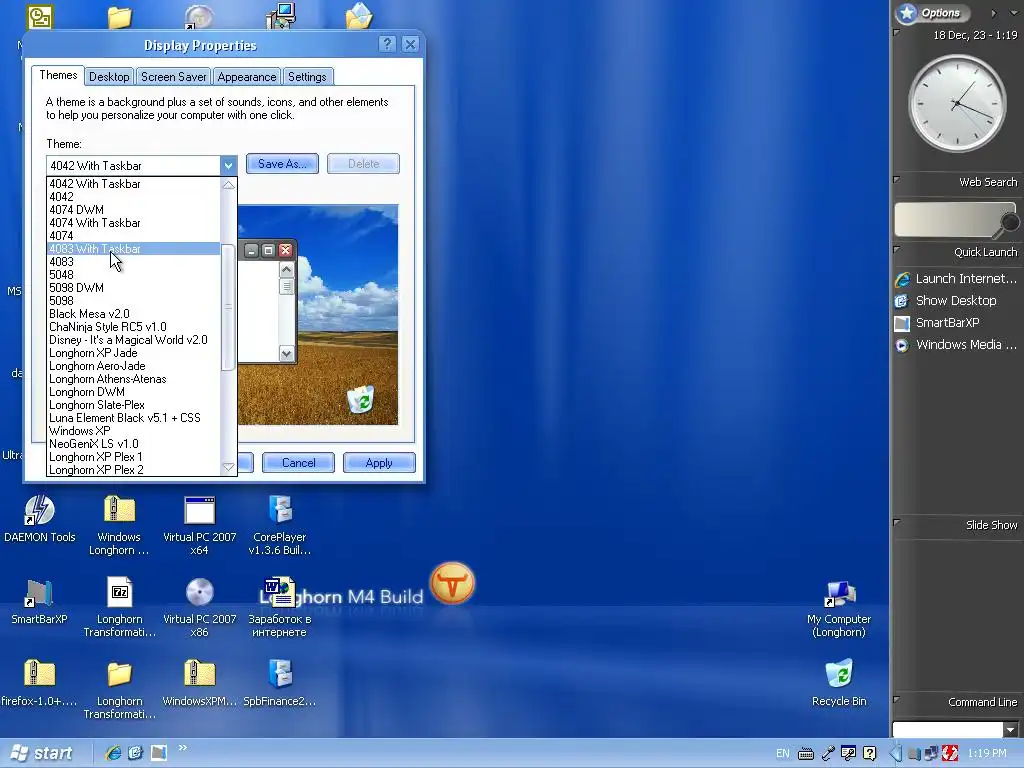
Task: Click the on-screen keyboard icon in language bar
Action: pos(806,754)
